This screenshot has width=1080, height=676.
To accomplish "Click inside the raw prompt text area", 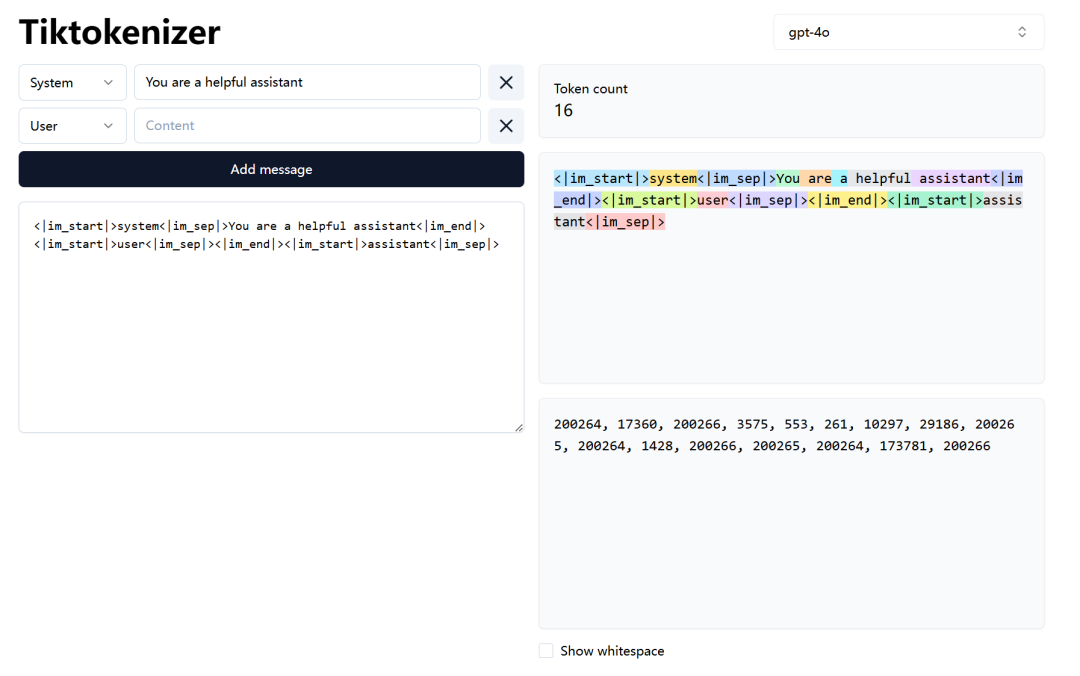I will 271,318.
